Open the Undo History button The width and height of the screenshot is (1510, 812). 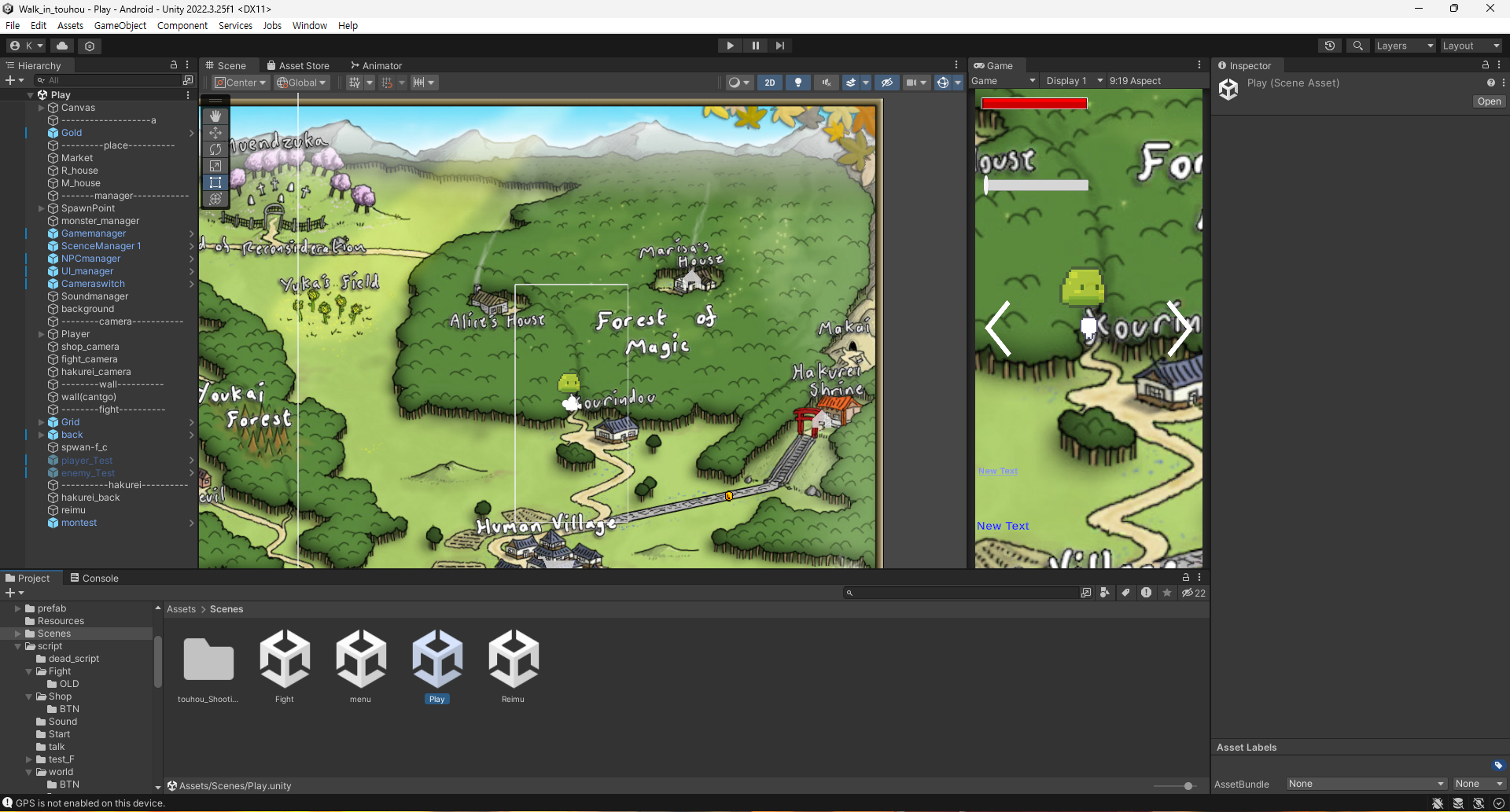tap(1330, 46)
